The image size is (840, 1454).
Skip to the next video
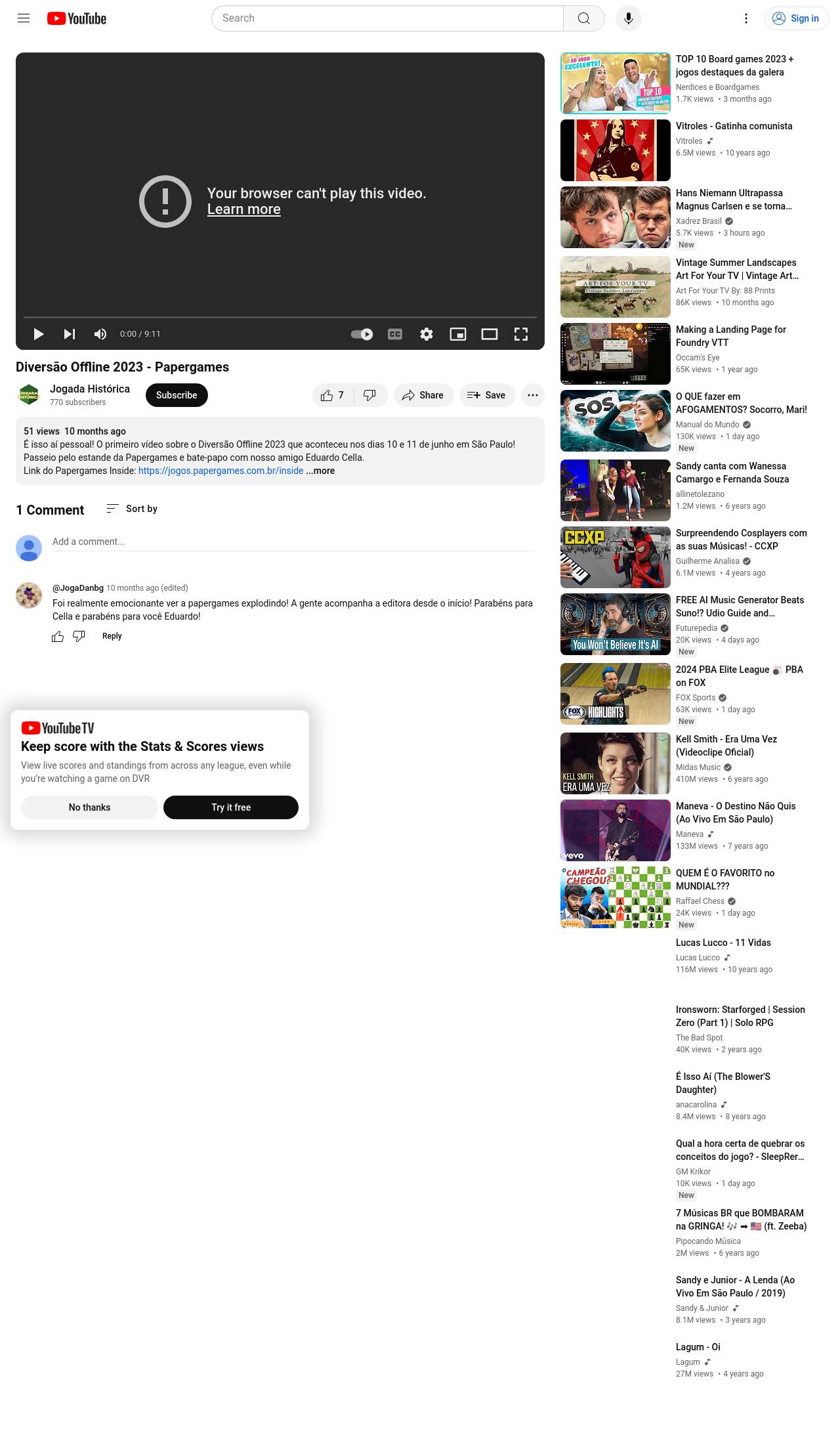[x=69, y=334]
